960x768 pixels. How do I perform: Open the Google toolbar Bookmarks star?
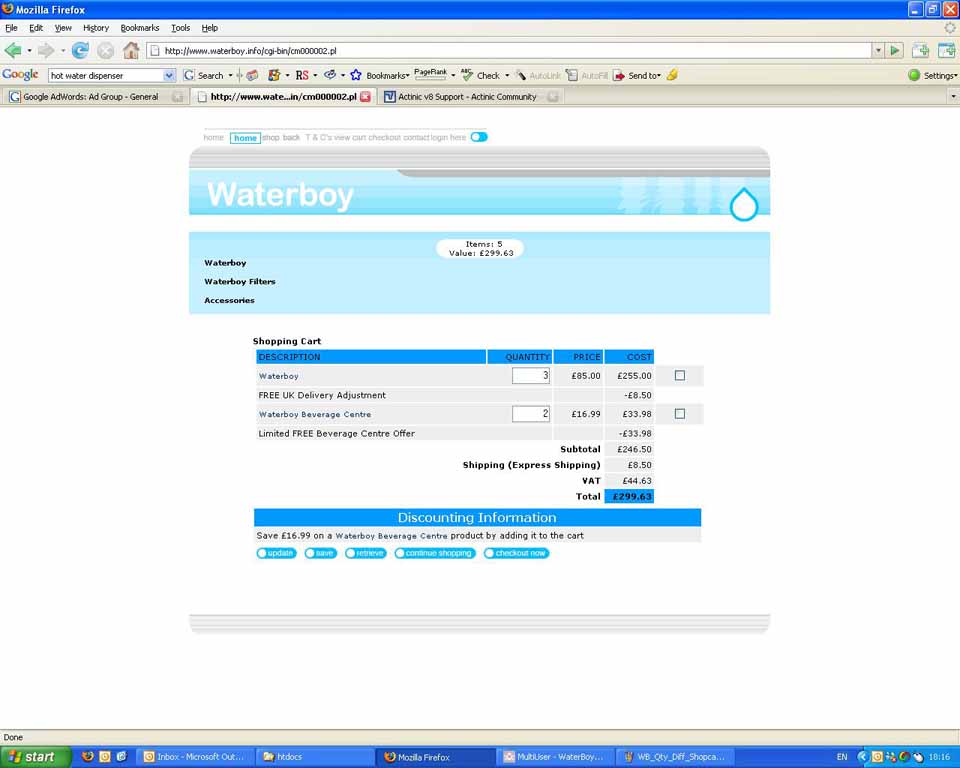[356, 75]
